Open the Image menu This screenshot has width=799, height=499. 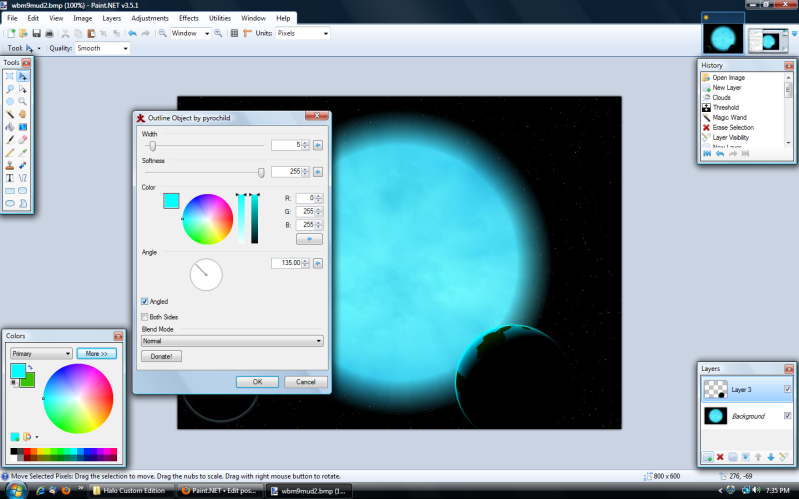83,18
